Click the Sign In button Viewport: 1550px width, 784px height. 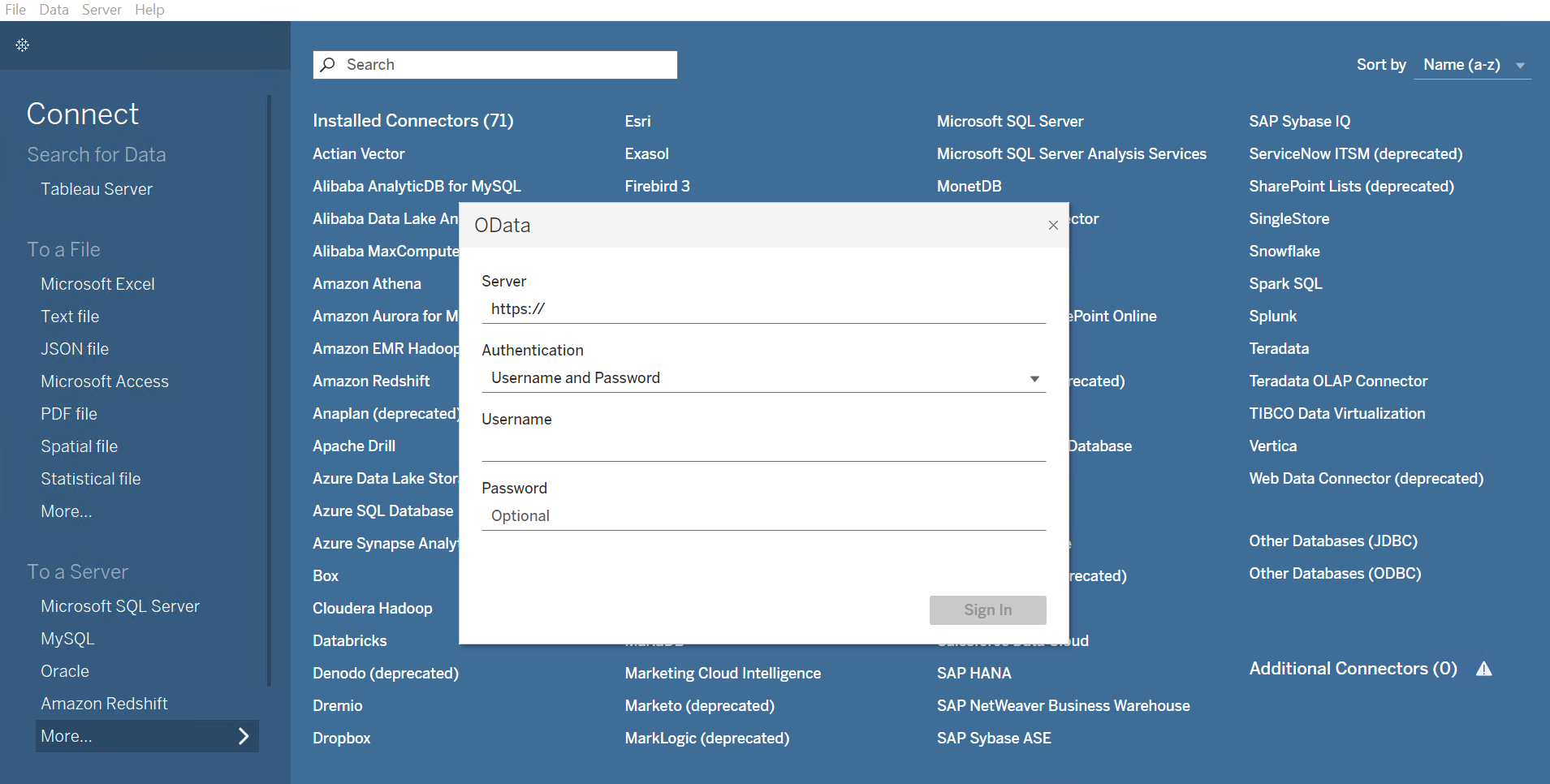point(987,610)
